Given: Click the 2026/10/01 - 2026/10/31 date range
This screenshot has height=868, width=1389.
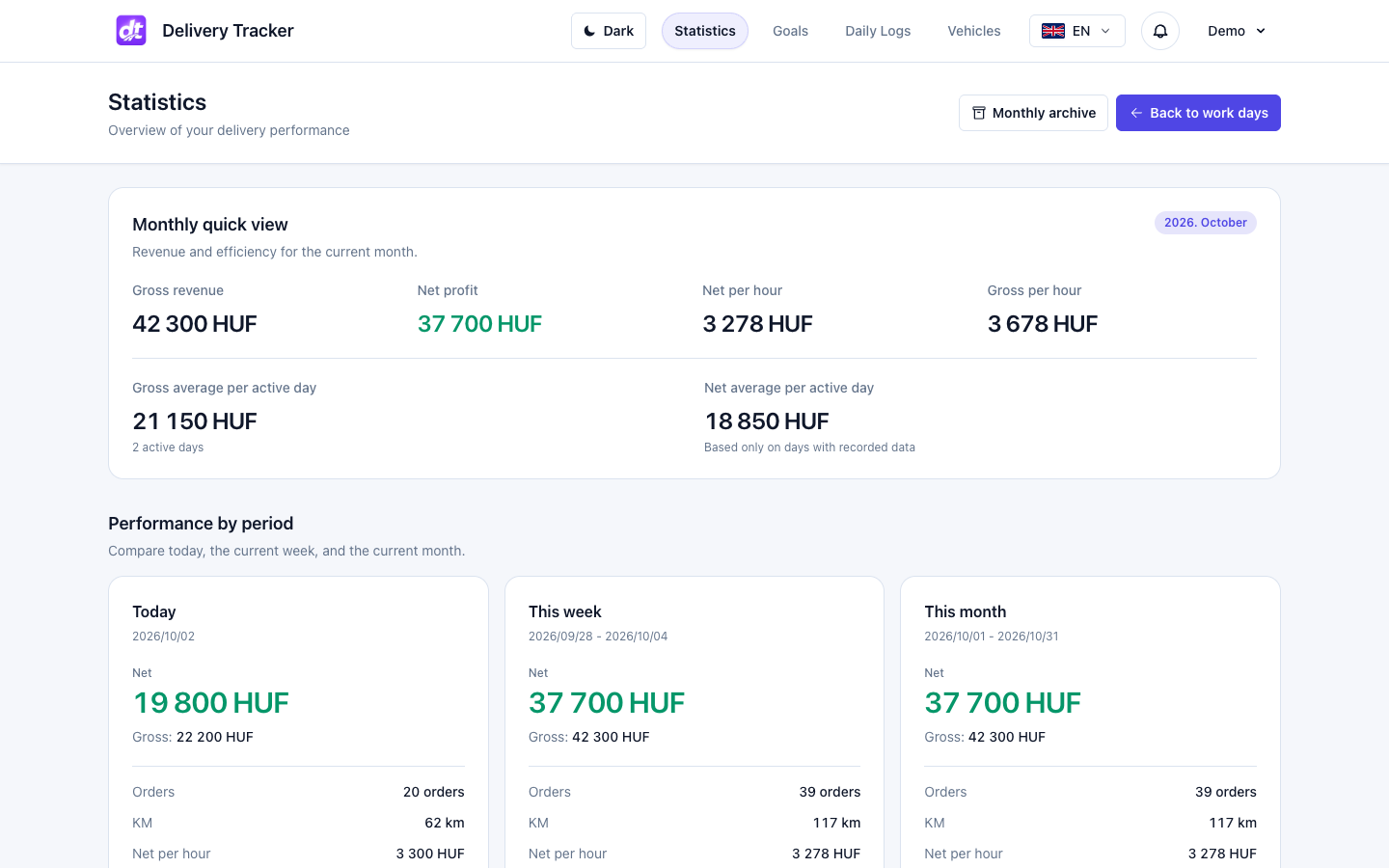Looking at the screenshot, I should [x=992, y=637].
